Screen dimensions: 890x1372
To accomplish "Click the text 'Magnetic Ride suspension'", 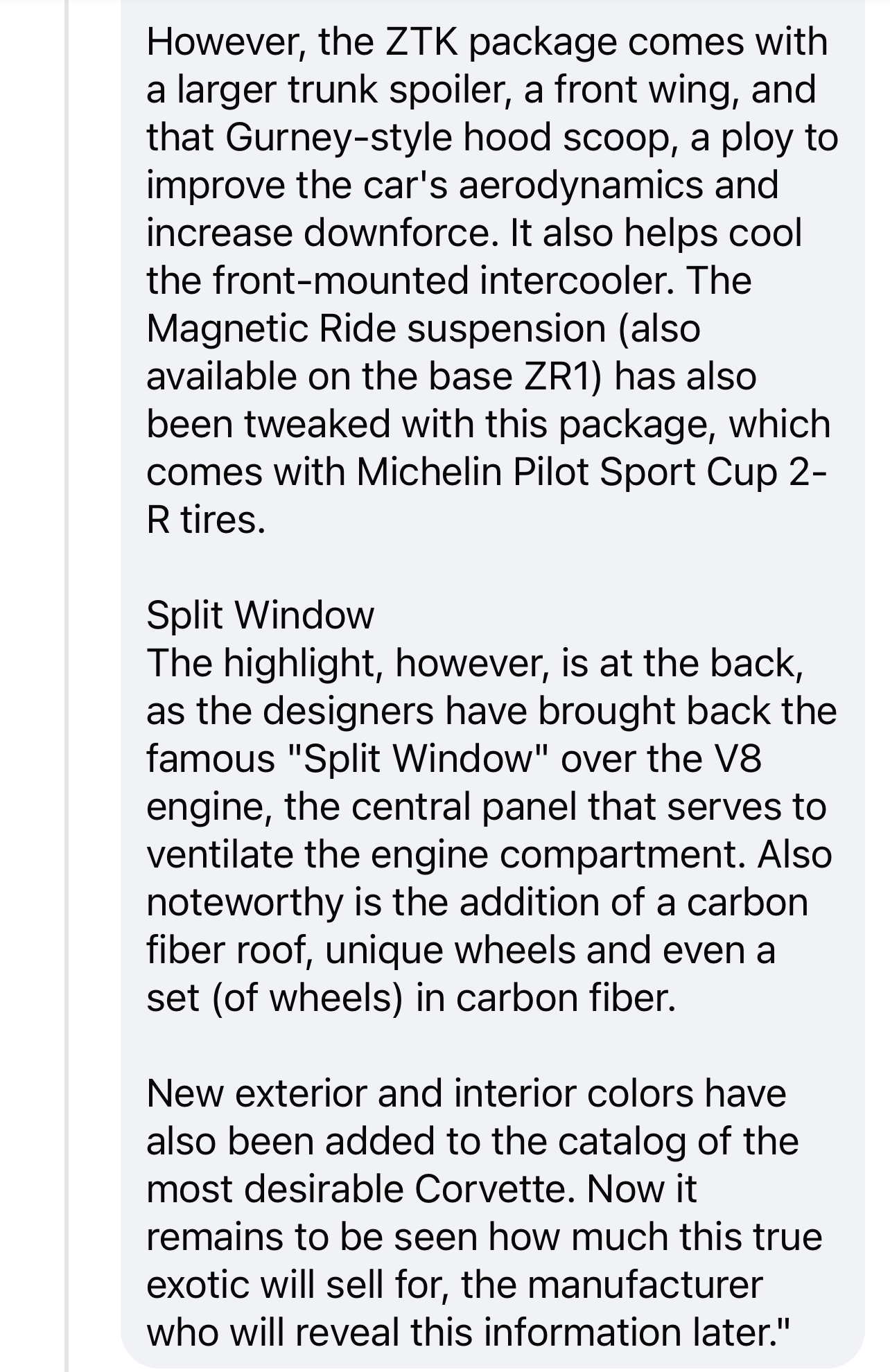I will pos(376,328).
